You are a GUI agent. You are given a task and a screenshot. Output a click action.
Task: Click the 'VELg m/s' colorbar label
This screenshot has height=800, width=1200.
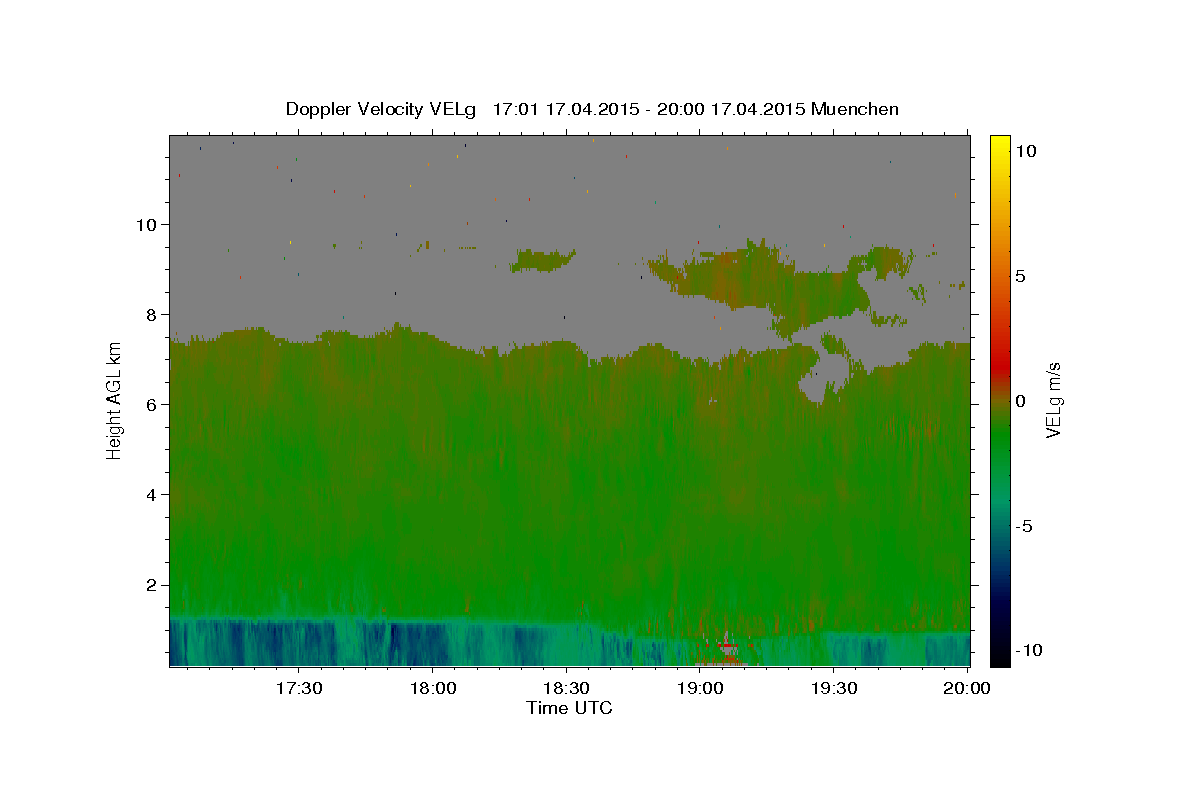coord(1054,401)
